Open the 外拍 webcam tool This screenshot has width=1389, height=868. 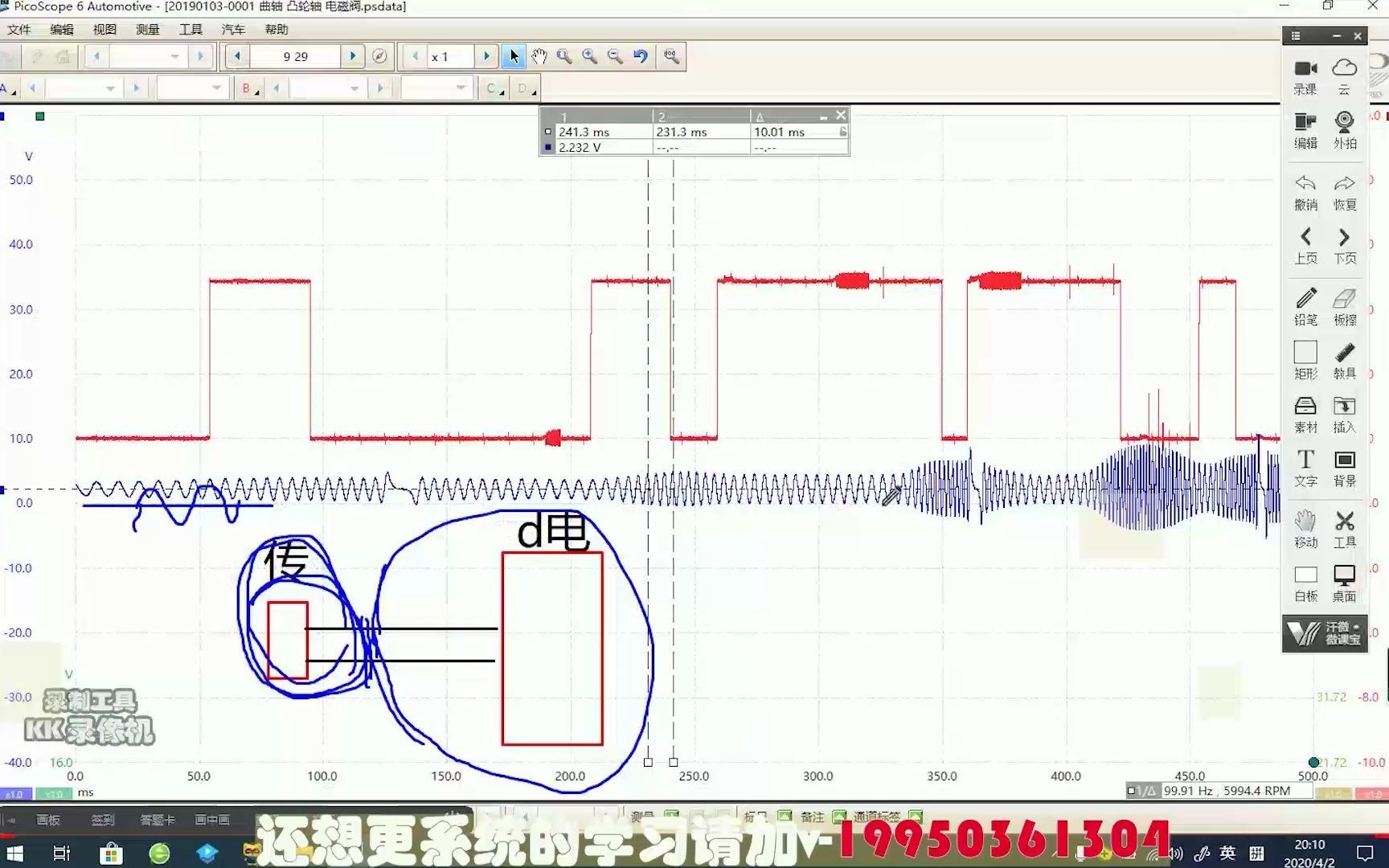pyautogui.click(x=1345, y=131)
